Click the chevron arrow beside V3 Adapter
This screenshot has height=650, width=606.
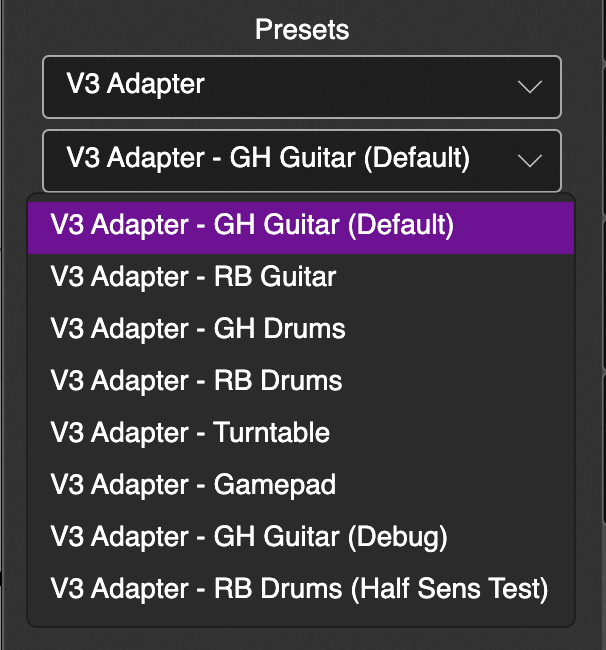point(529,87)
